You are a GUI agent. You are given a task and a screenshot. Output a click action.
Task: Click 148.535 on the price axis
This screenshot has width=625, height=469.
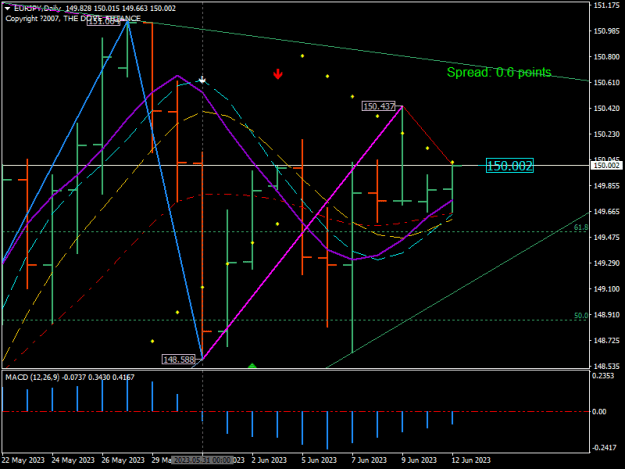(606, 366)
